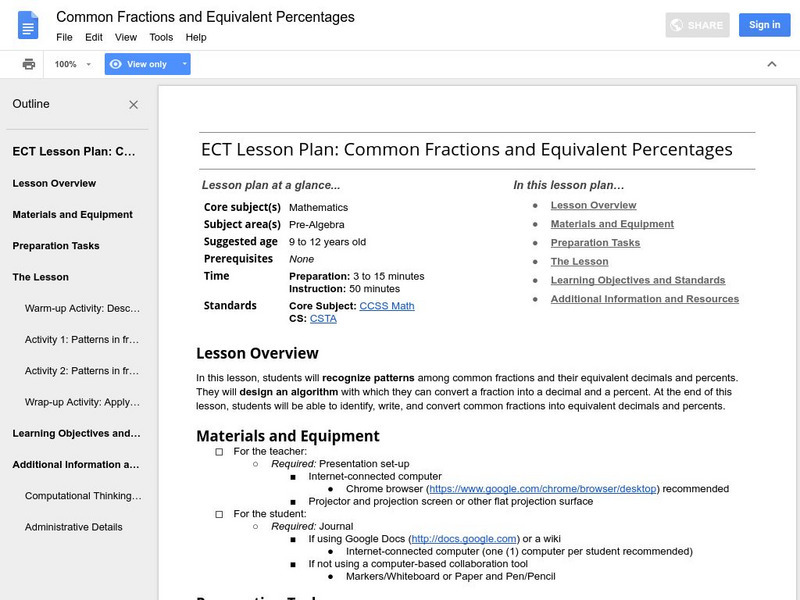Open the zoom level dropdown at 100%

pos(73,64)
